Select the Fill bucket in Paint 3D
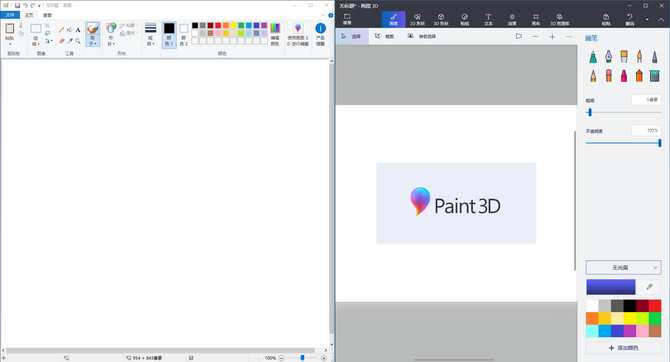The image size is (670, 362). [655, 76]
